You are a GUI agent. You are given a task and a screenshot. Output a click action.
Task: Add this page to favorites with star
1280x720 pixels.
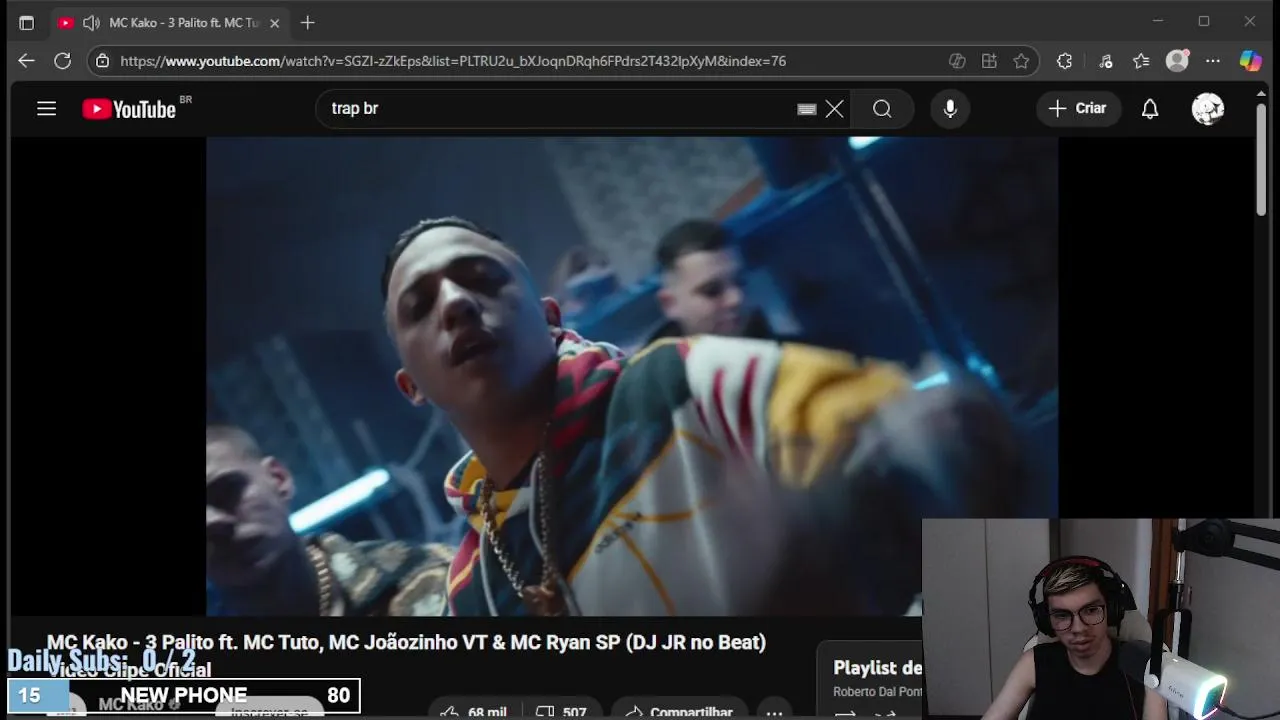point(1021,61)
